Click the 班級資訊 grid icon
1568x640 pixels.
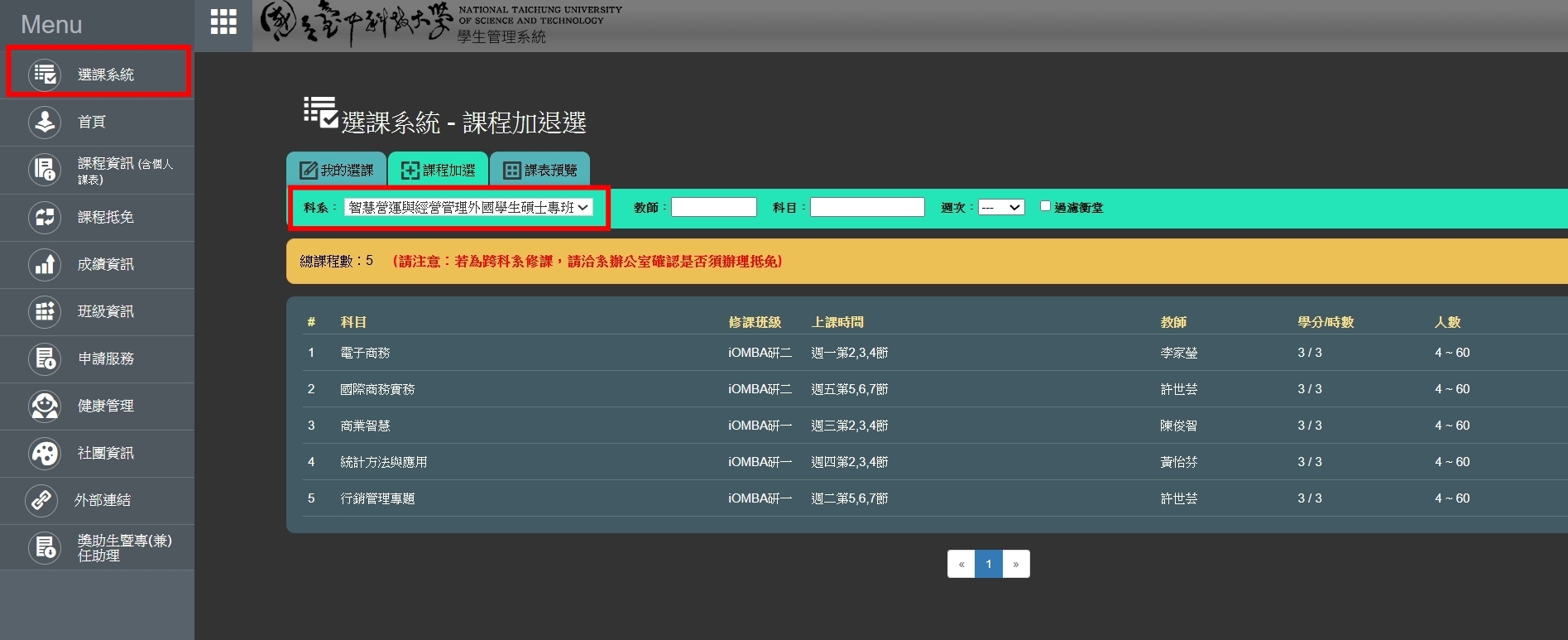point(45,311)
